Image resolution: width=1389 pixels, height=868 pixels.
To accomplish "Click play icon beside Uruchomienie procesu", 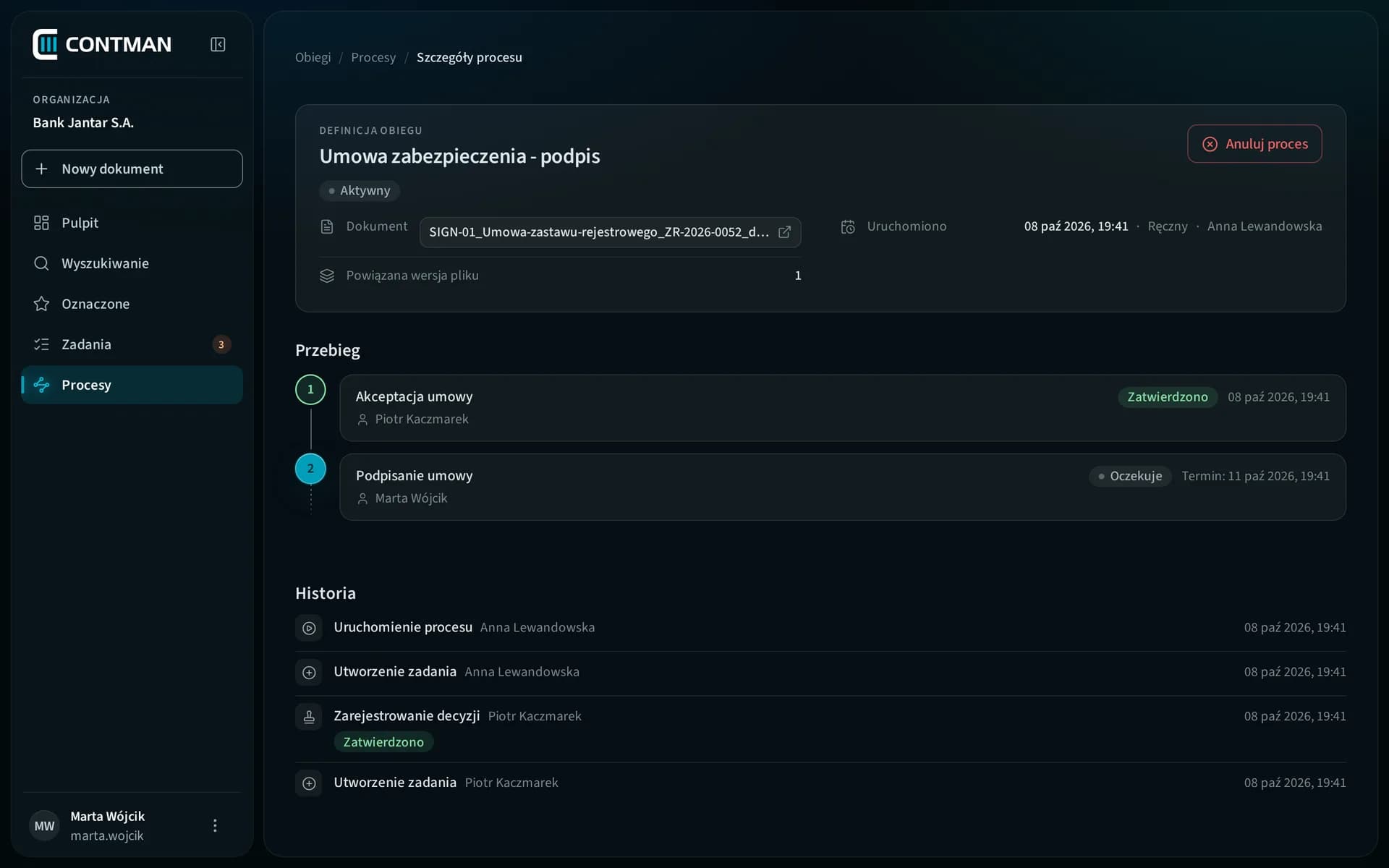I will tap(309, 628).
